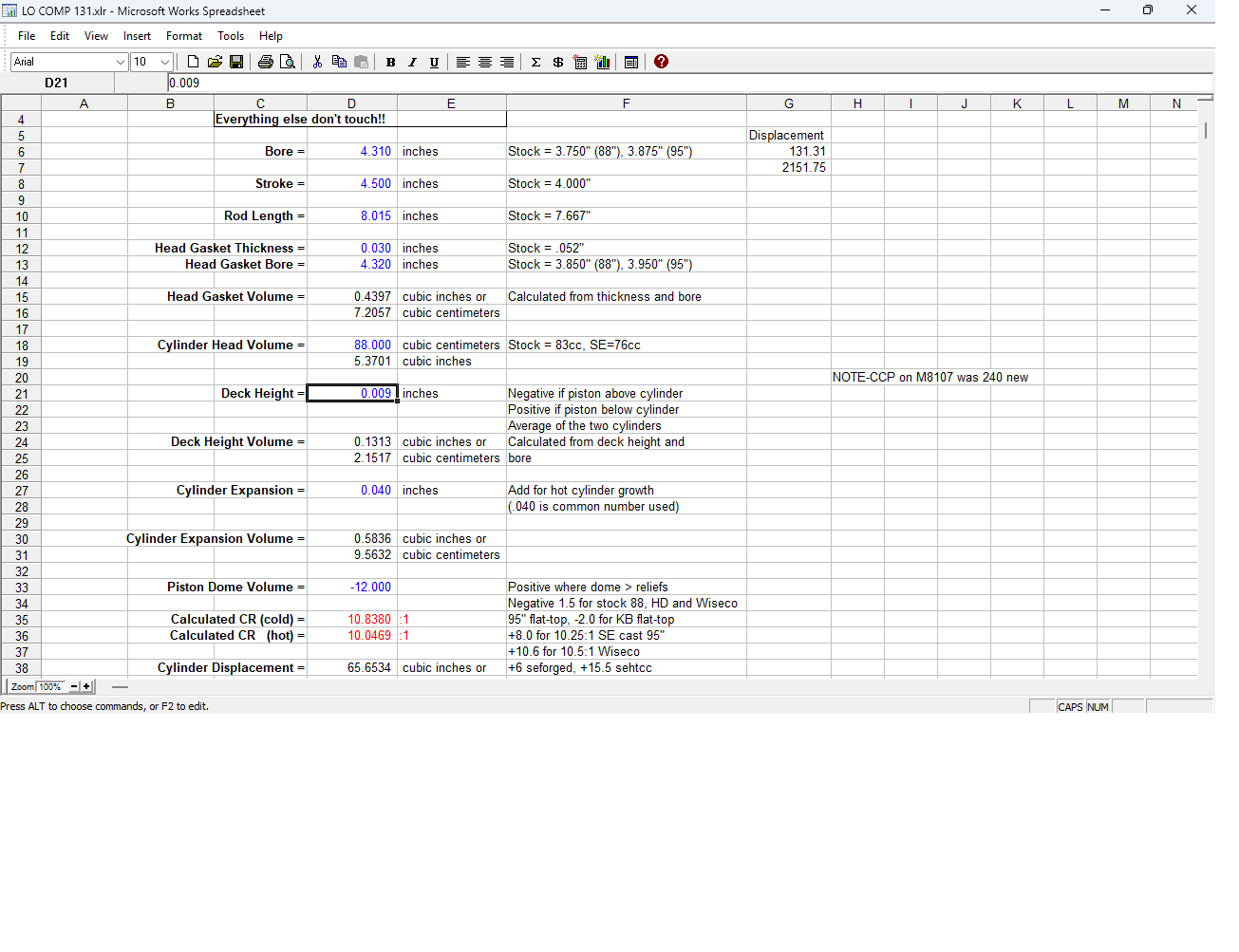Expand the Arial font name dropdown
The height and width of the screenshot is (952, 1239).
tap(121, 62)
